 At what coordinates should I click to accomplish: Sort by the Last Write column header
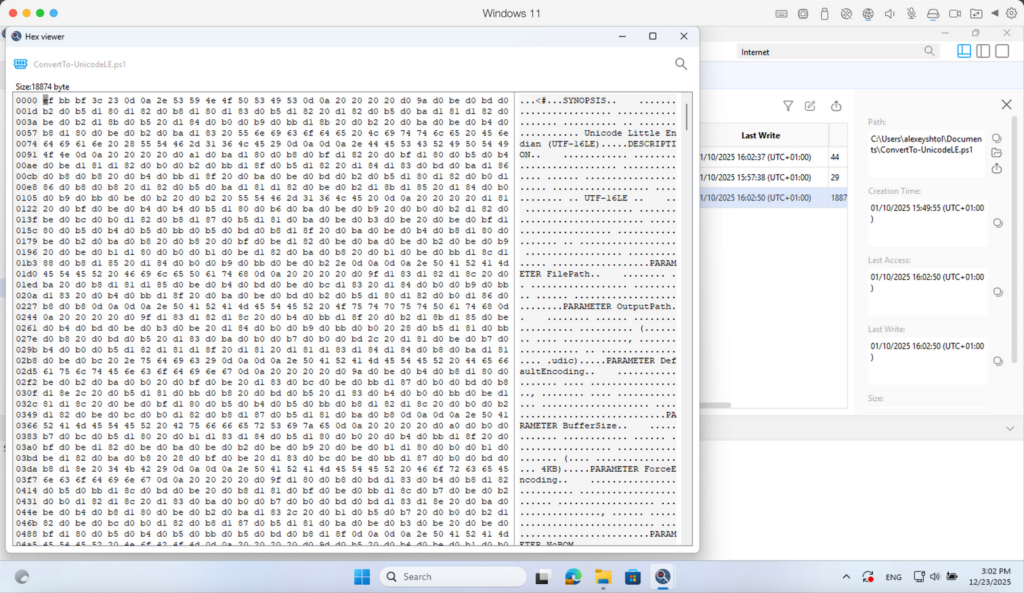tap(760, 135)
